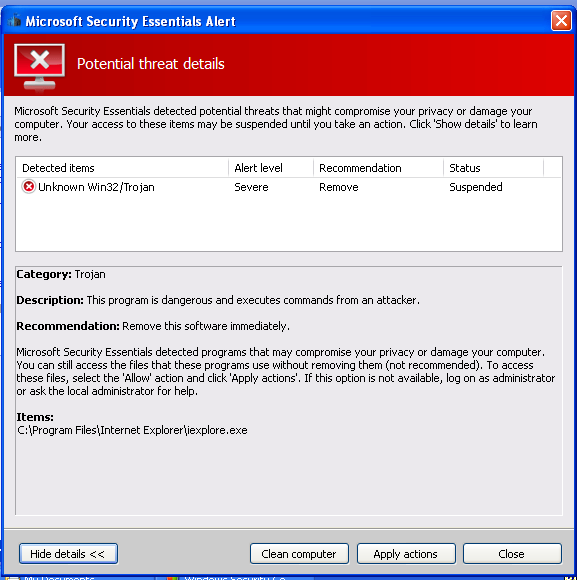Click the Microsoft Security Essentials Alert title
The height and width of the screenshot is (580, 577).
point(130,21)
